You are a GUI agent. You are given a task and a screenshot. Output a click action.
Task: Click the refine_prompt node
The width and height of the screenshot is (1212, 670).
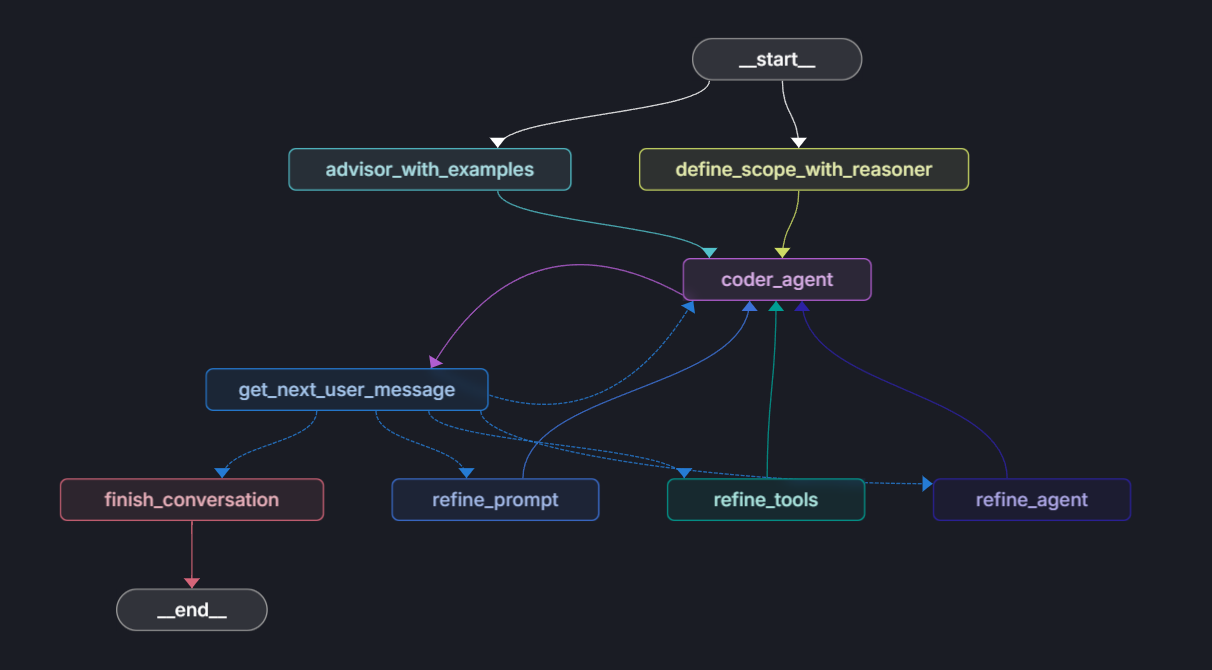pos(495,499)
